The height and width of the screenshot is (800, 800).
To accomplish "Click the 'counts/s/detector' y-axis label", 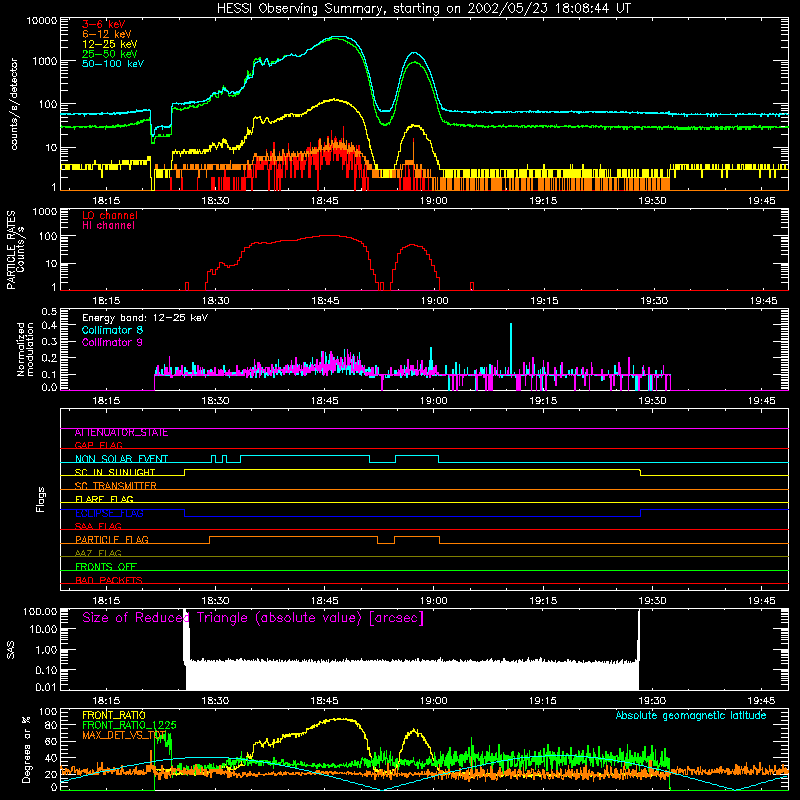I will [x=14, y=104].
